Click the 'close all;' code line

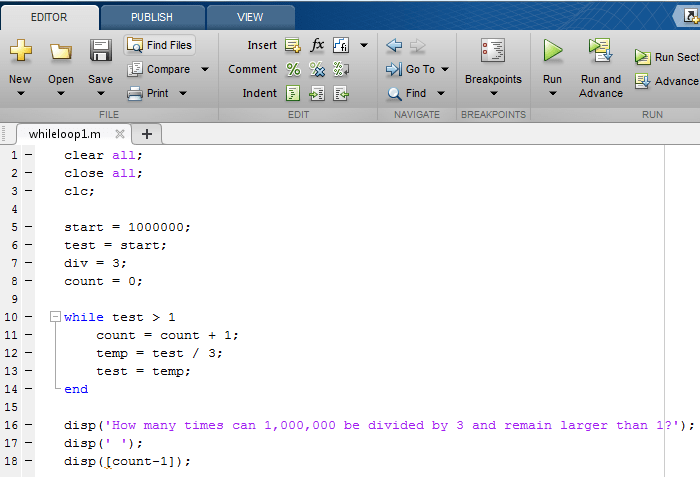pyautogui.click(x=103, y=173)
